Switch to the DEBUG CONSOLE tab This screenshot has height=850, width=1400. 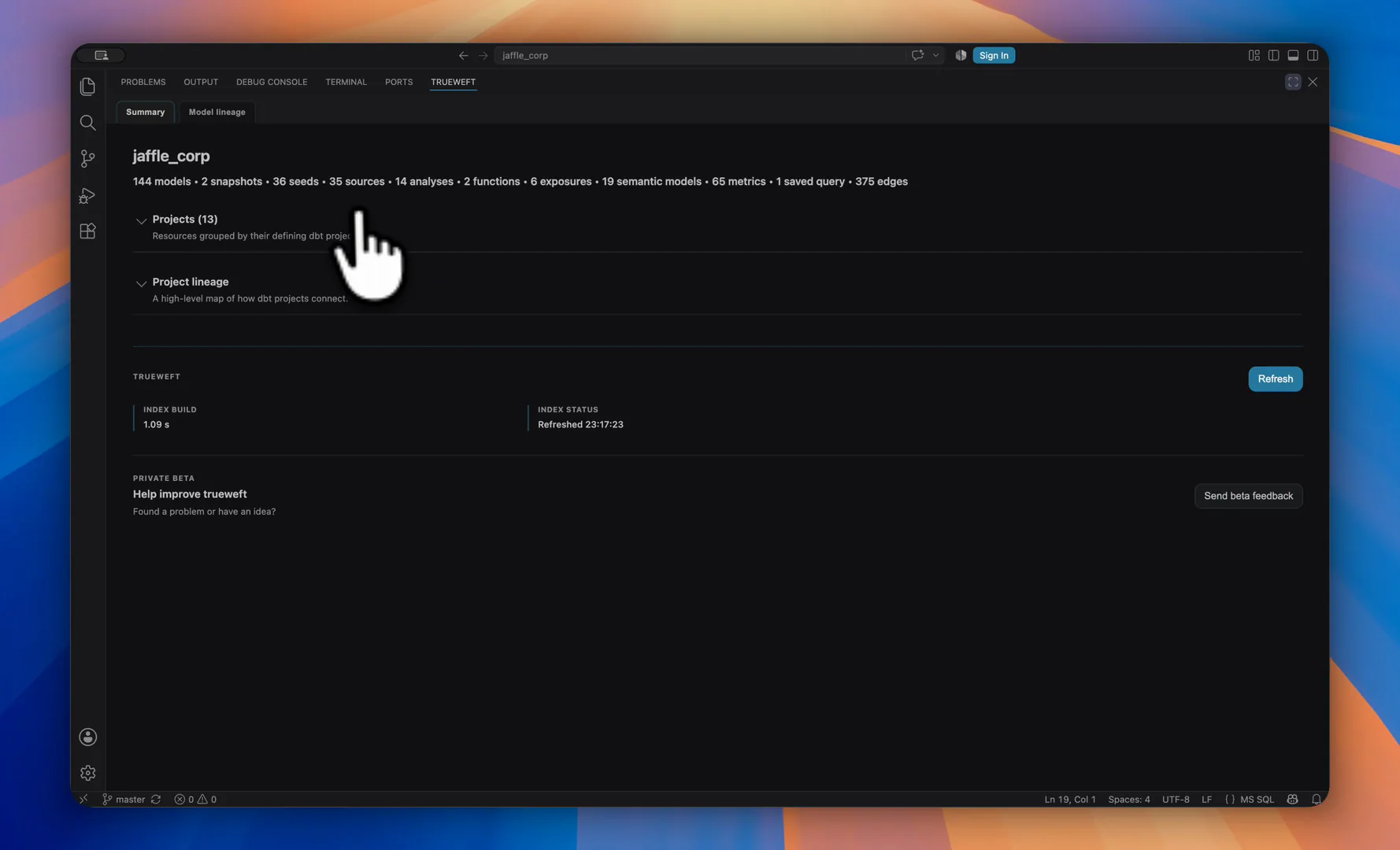(x=272, y=82)
